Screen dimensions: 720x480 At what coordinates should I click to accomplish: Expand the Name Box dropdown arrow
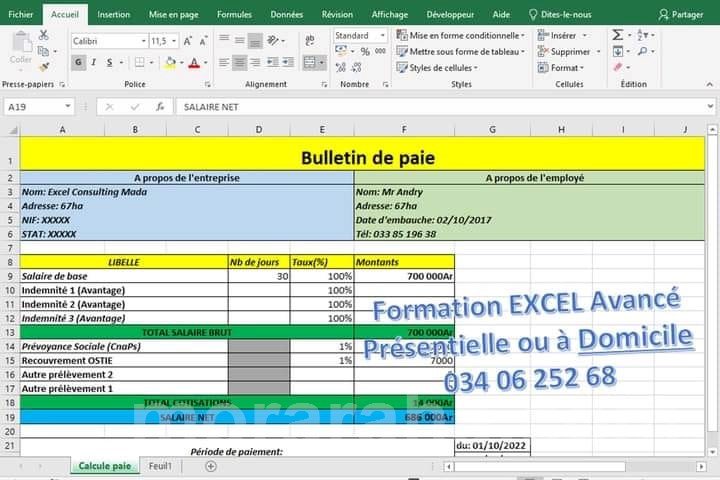point(67,107)
